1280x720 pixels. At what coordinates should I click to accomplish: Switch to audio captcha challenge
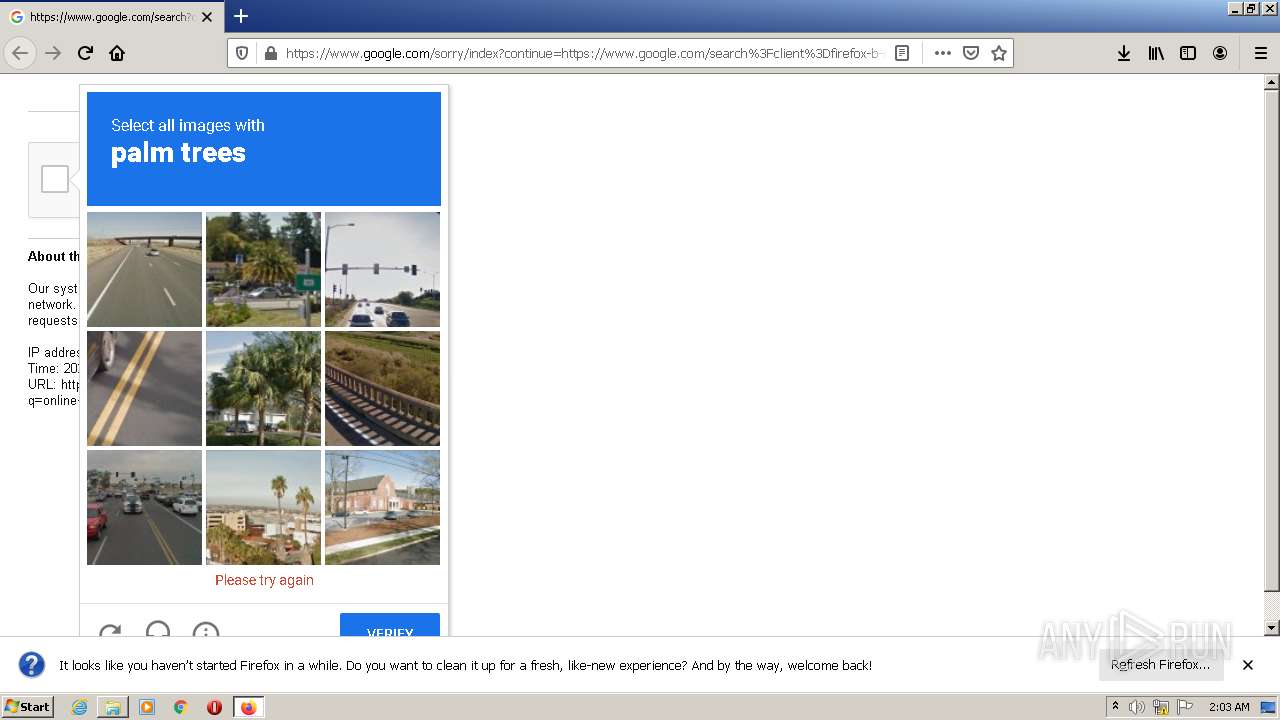[158, 630]
